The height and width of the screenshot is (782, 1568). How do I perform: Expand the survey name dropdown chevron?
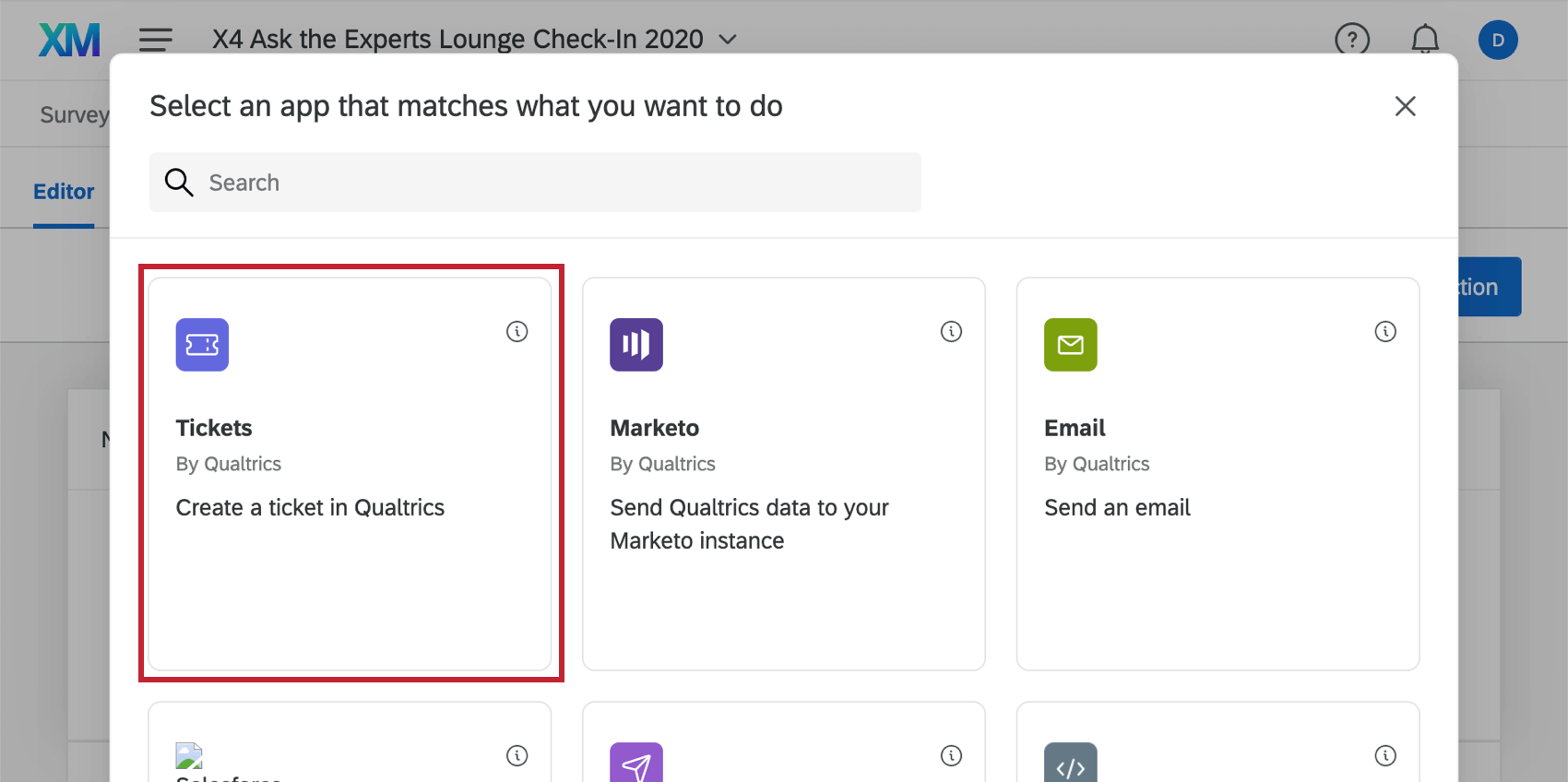tap(728, 41)
